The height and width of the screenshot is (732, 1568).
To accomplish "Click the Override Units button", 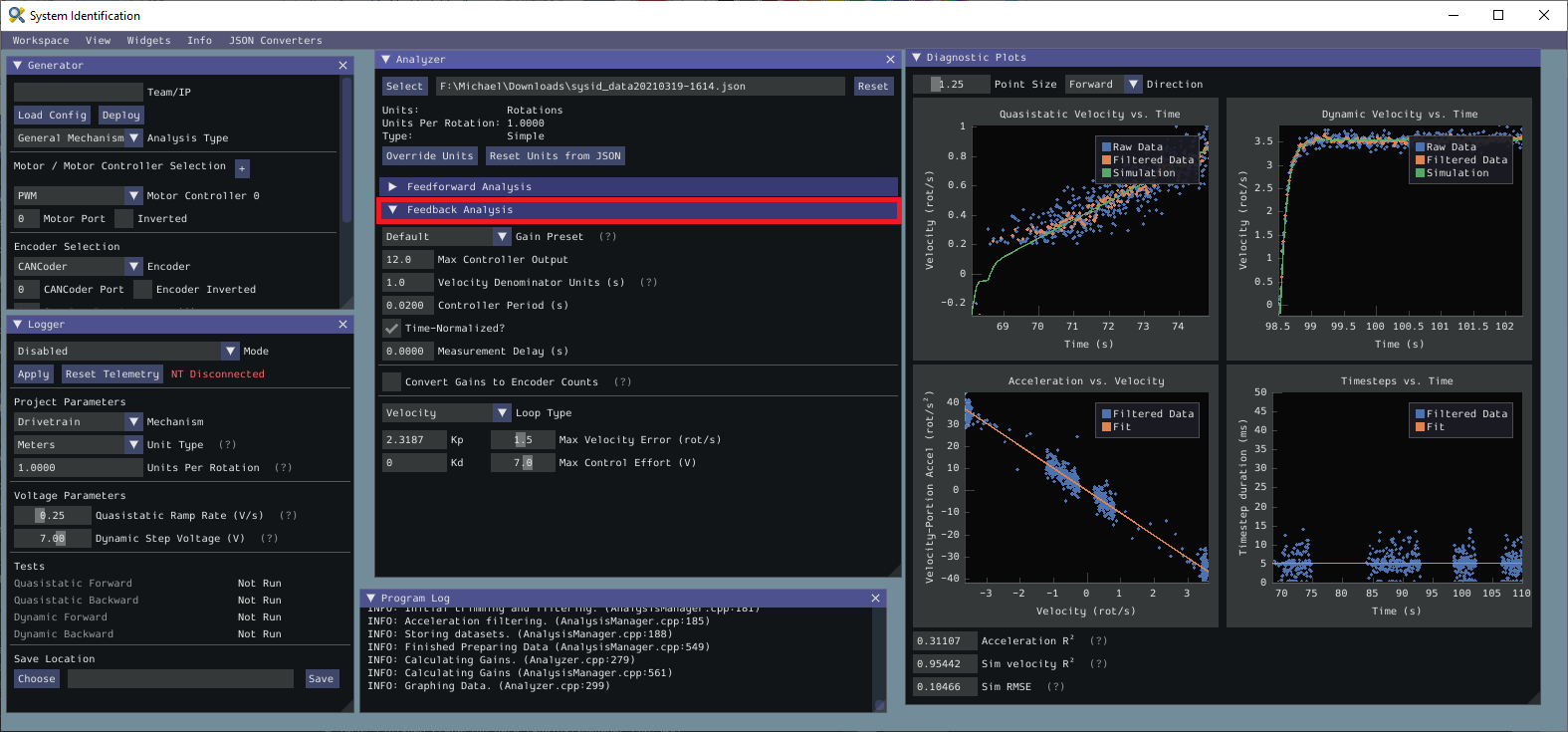I will pos(430,156).
